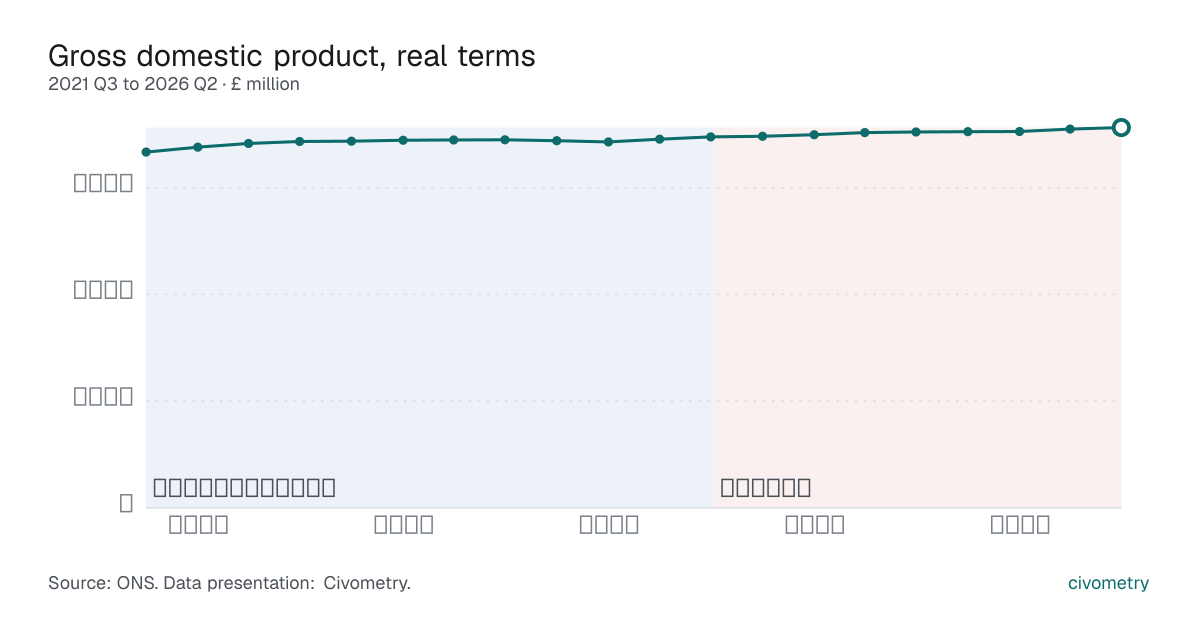Click the bottom zero y-axis tick label

(126, 503)
